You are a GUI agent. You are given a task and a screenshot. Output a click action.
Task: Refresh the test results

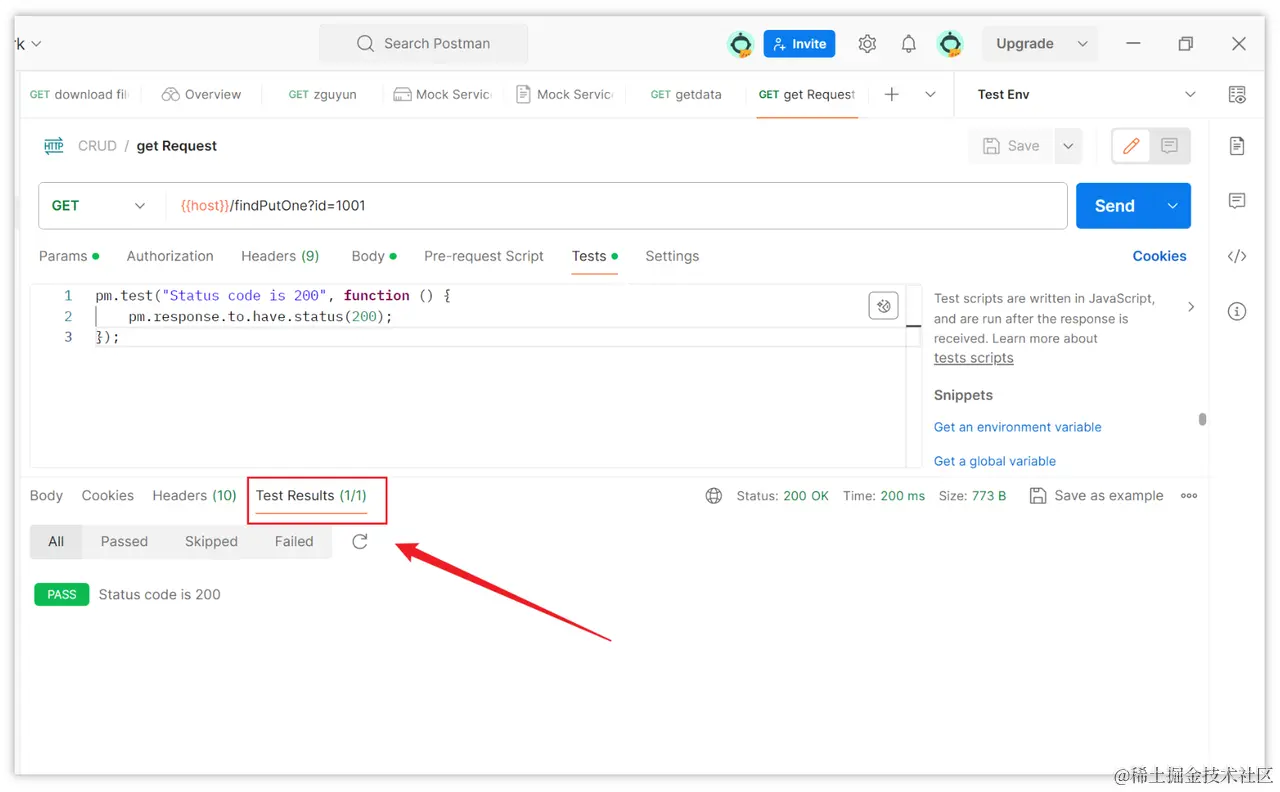point(360,541)
